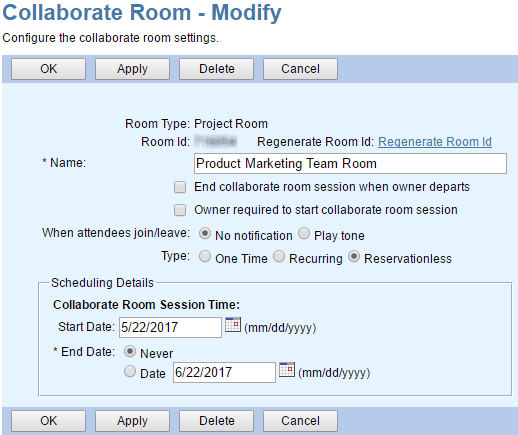Viewport: 518px width, 435px height.
Task: Click the top Delete button
Action: coord(216,69)
